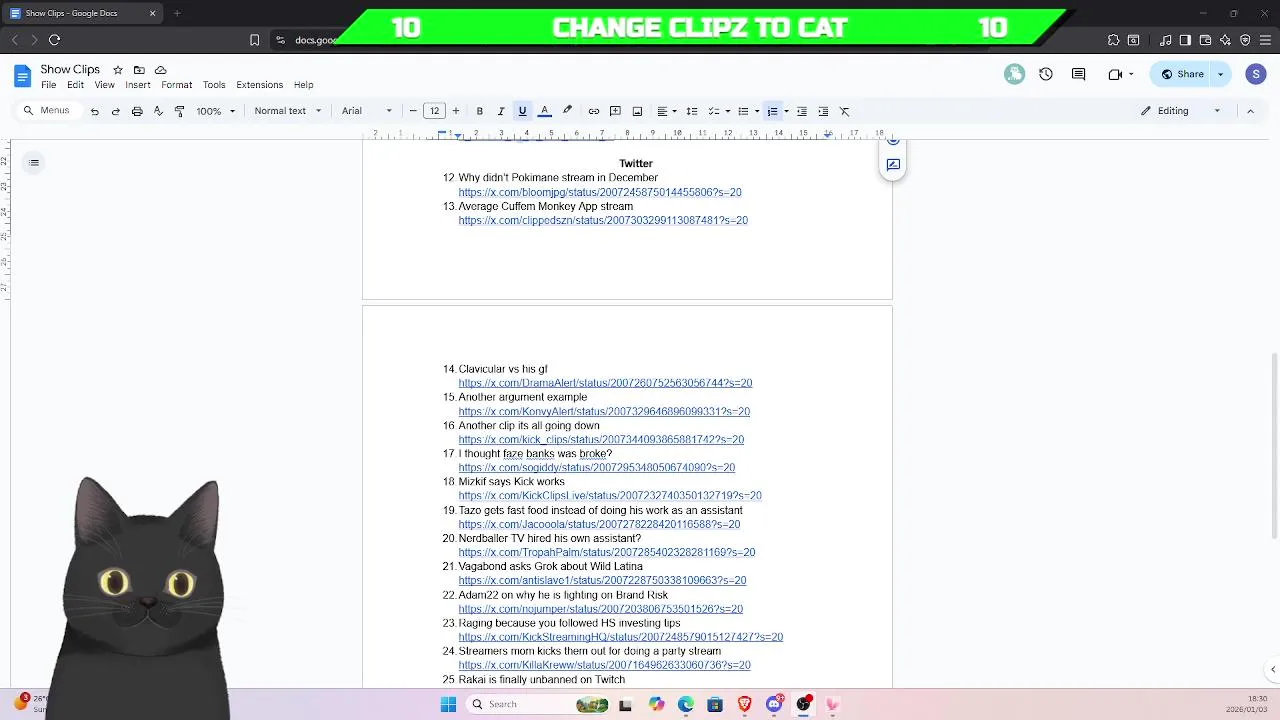
Task: Insert an image using the toolbar icon
Action: 637,111
